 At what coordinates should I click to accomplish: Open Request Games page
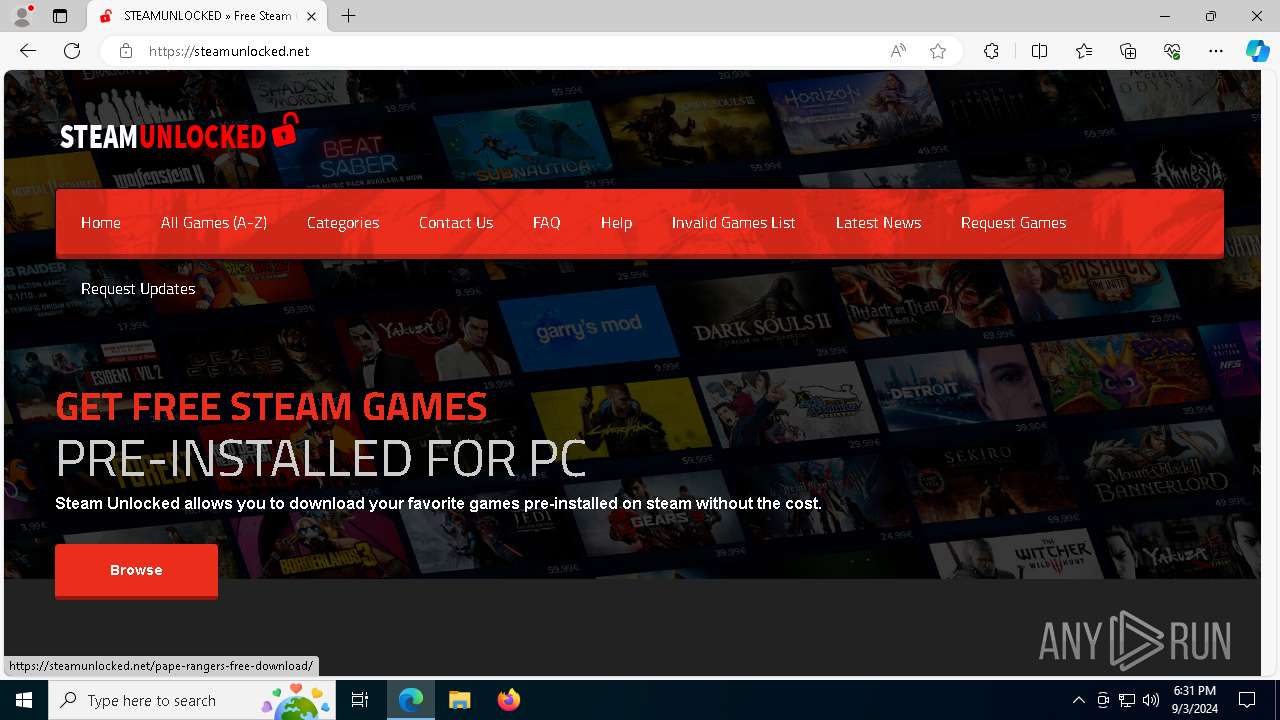(1014, 223)
